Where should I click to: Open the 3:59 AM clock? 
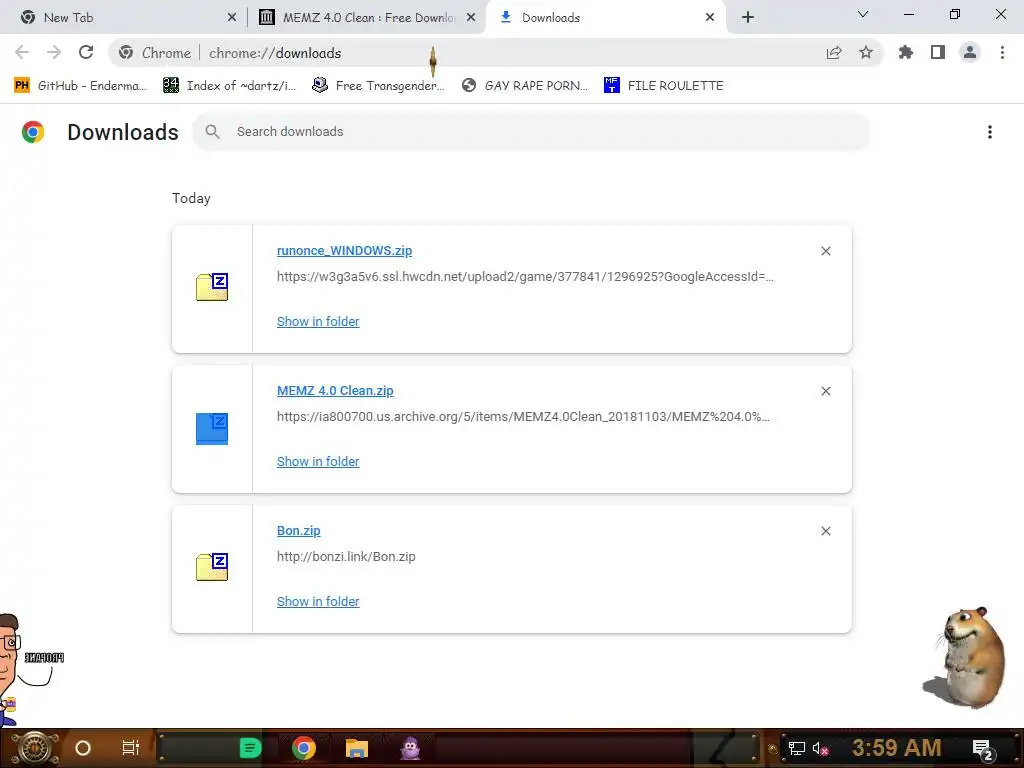coord(897,747)
